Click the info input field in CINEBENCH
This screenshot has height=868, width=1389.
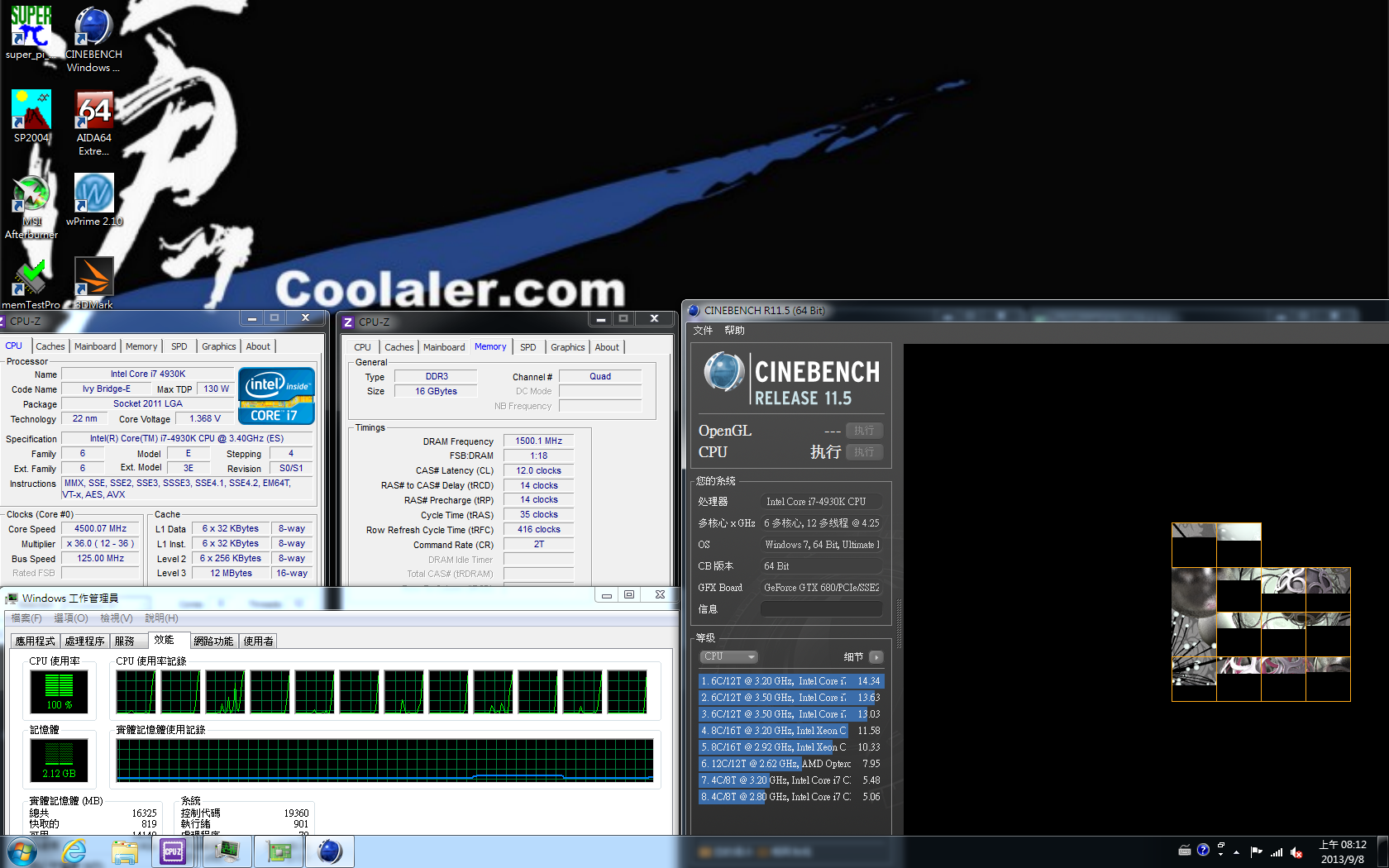(821, 609)
